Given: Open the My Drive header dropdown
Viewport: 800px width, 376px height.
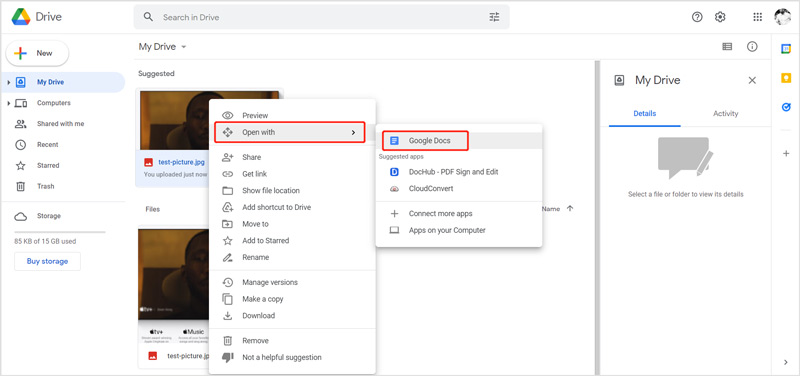Looking at the screenshot, I should [x=163, y=46].
